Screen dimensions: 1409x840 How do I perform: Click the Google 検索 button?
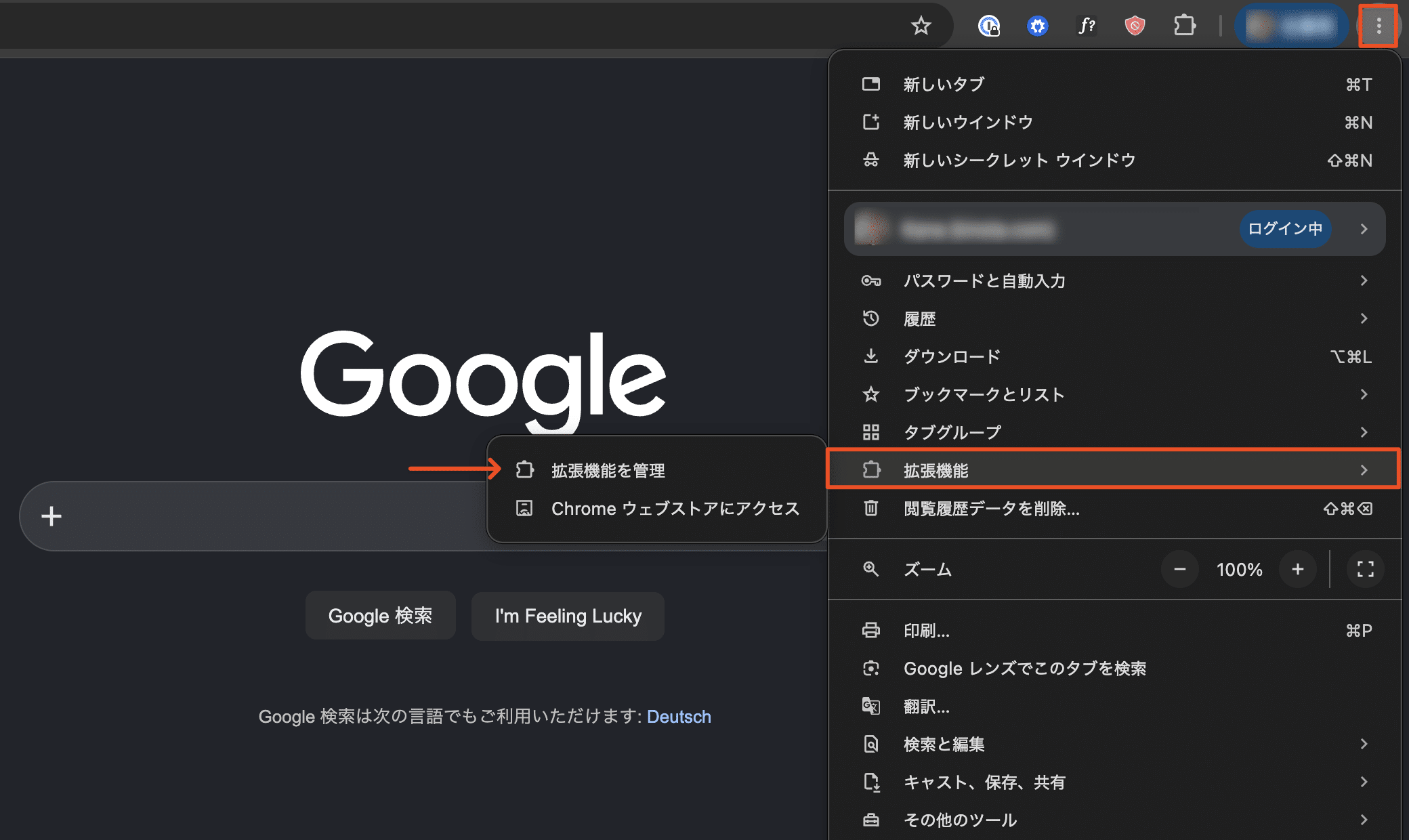(380, 616)
